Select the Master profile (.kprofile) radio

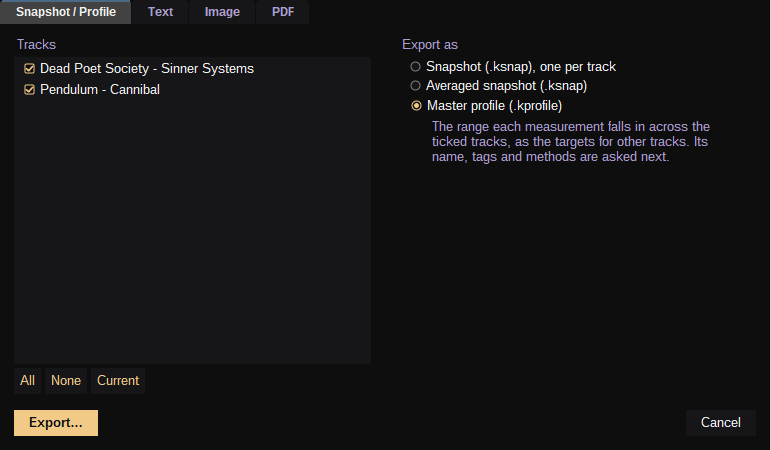coord(416,106)
